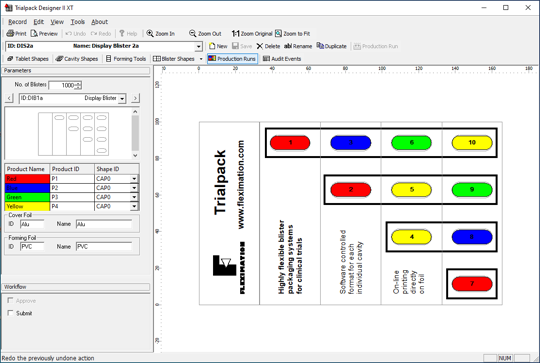Select yellow capsule number 10 on canvas
Image resolution: width=540 pixels, height=363 pixels.
tap(472, 143)
